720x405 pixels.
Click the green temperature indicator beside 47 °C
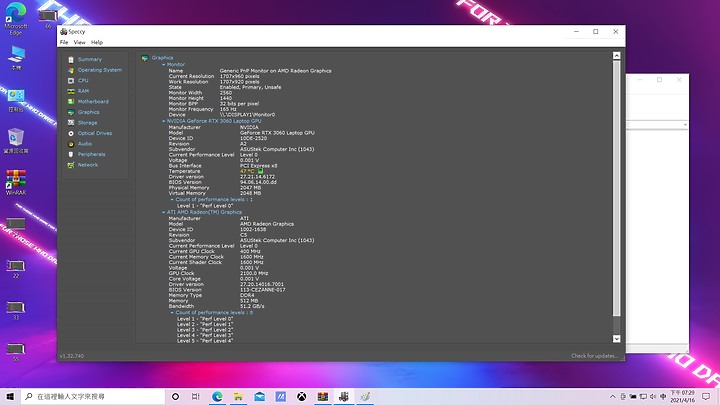(x=260, y=171)
